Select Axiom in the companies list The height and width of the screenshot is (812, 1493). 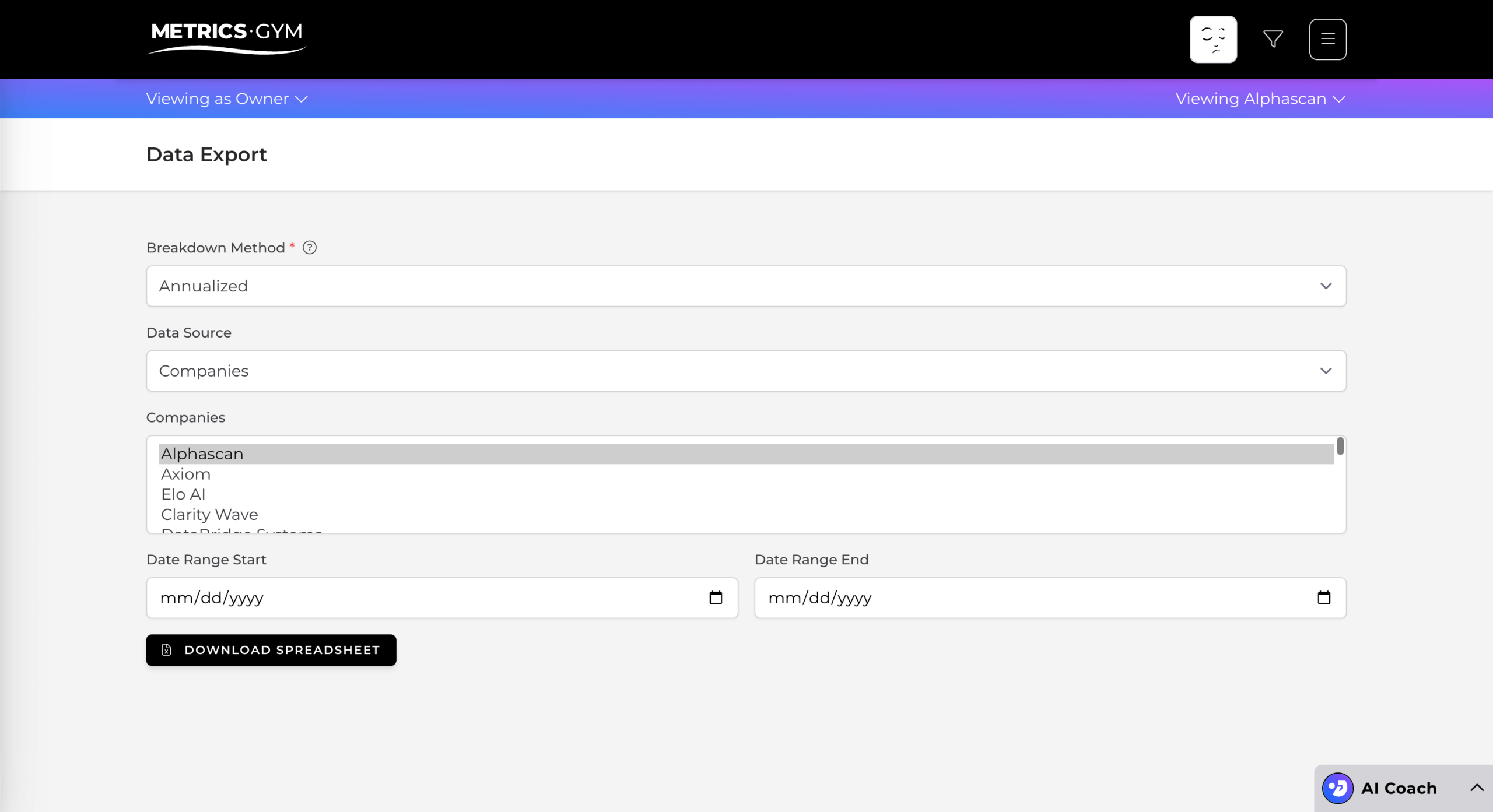tap(186, 474)
